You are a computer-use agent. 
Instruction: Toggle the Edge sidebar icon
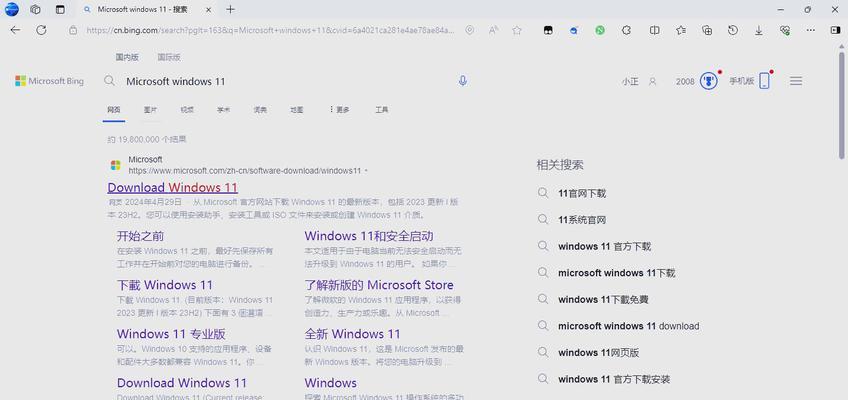[836, 31]
